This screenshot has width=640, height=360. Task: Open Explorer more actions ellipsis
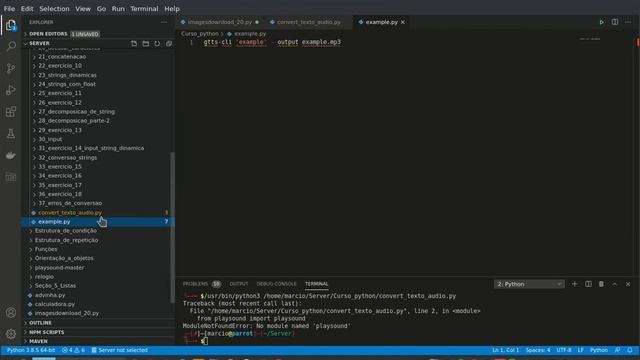point(164,22)
